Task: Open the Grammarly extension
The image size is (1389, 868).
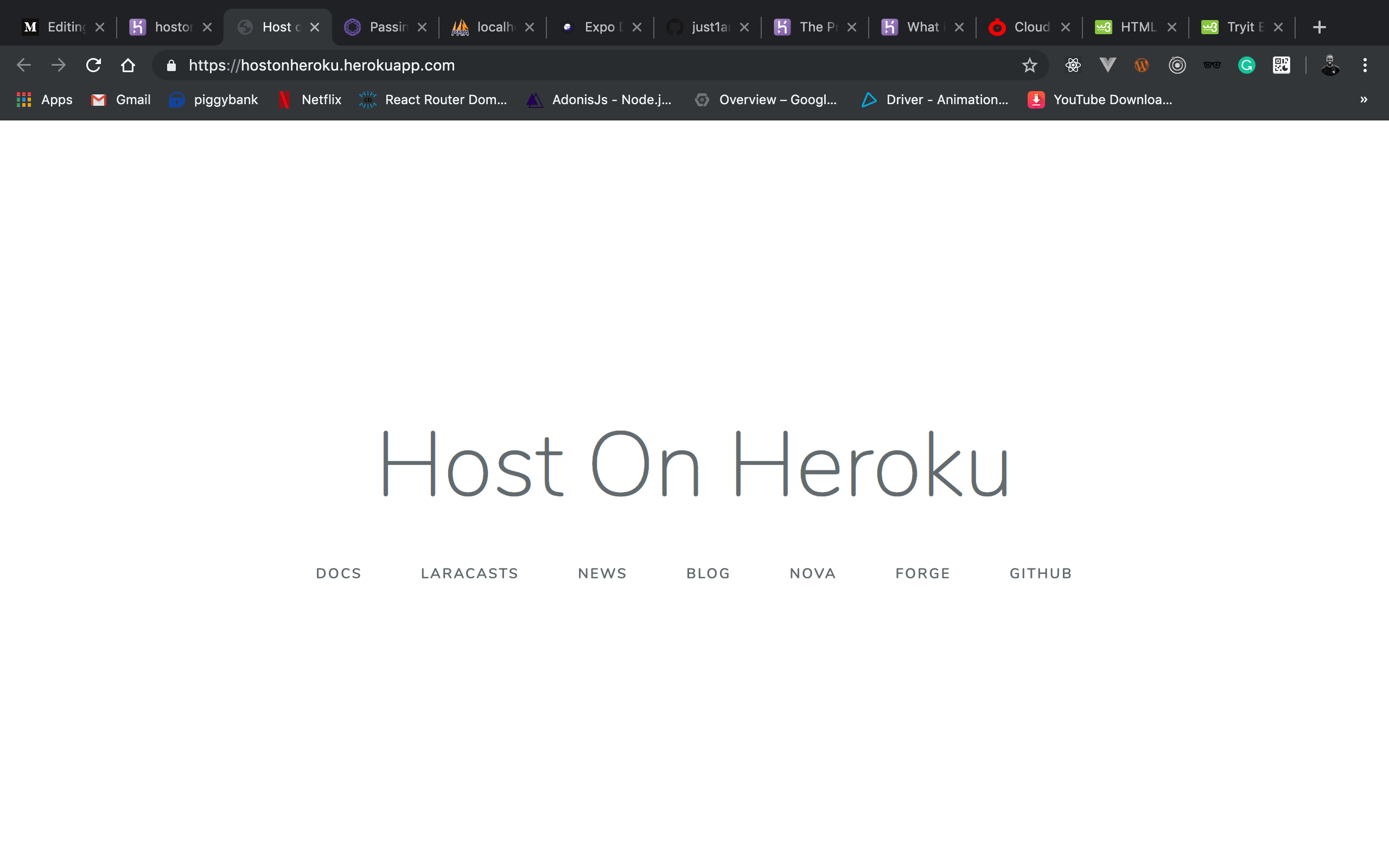Action: click(x=1246, y=65)
